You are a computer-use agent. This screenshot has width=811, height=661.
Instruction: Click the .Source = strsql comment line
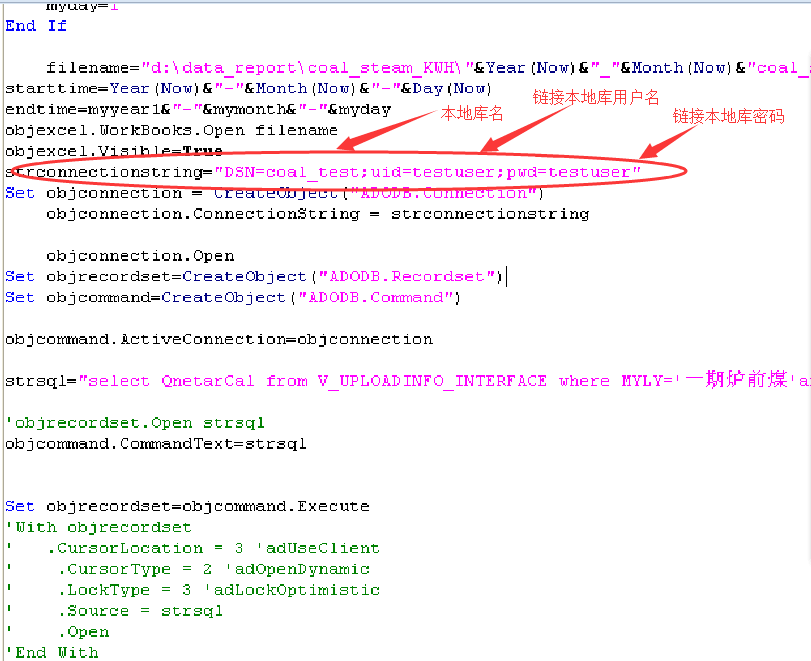(x=114, y=611)
